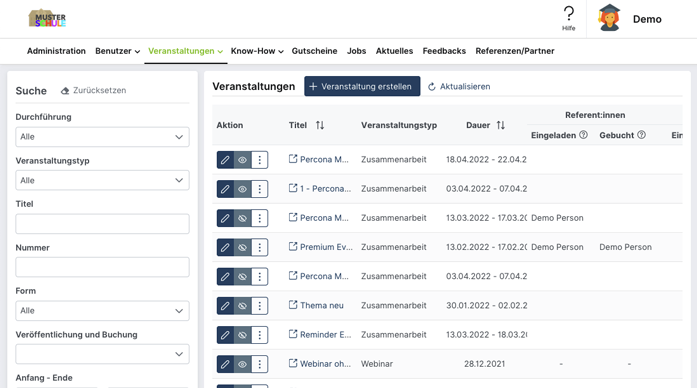
Task: Sort the table by Titel
Action: pos(320,125)
